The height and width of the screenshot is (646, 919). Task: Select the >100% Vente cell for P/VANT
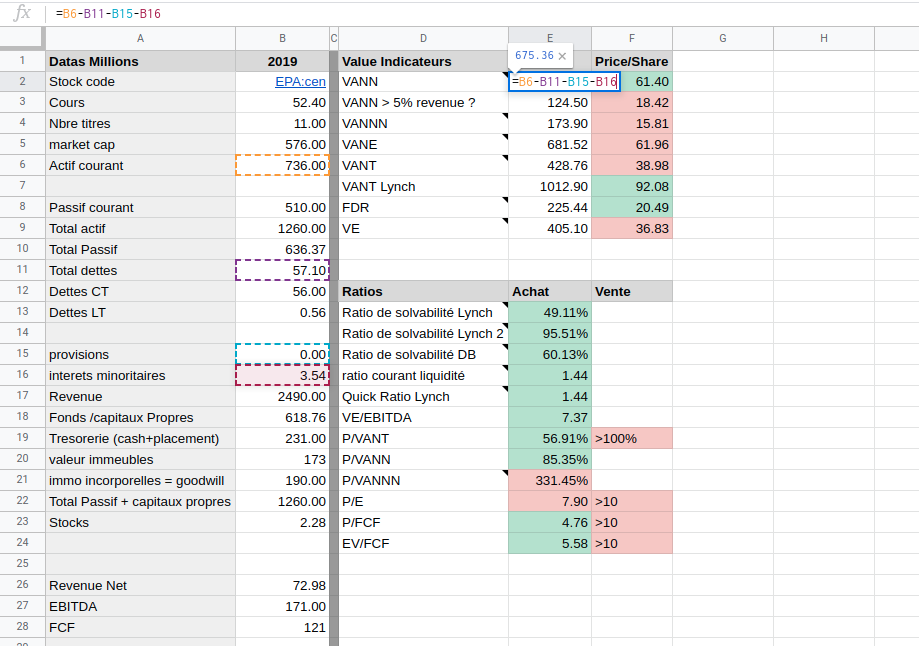pyautogui.click(x=631, y=438)
